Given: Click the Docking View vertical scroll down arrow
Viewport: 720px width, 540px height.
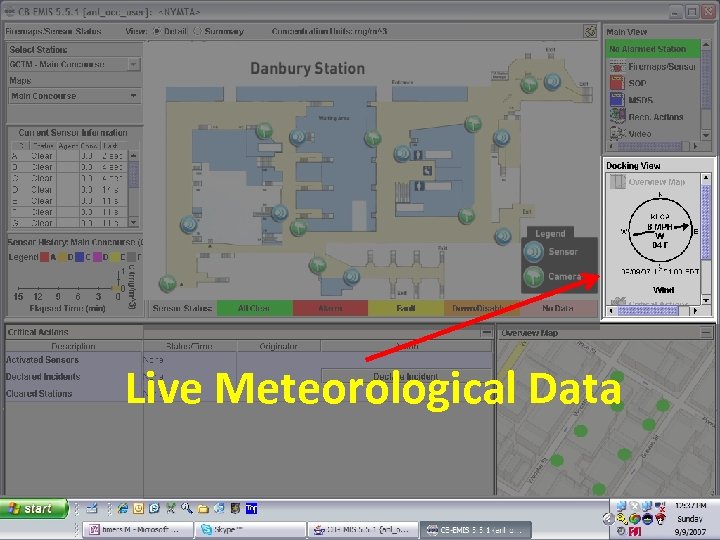Looking at the screenshot, I should click(706, 300).
